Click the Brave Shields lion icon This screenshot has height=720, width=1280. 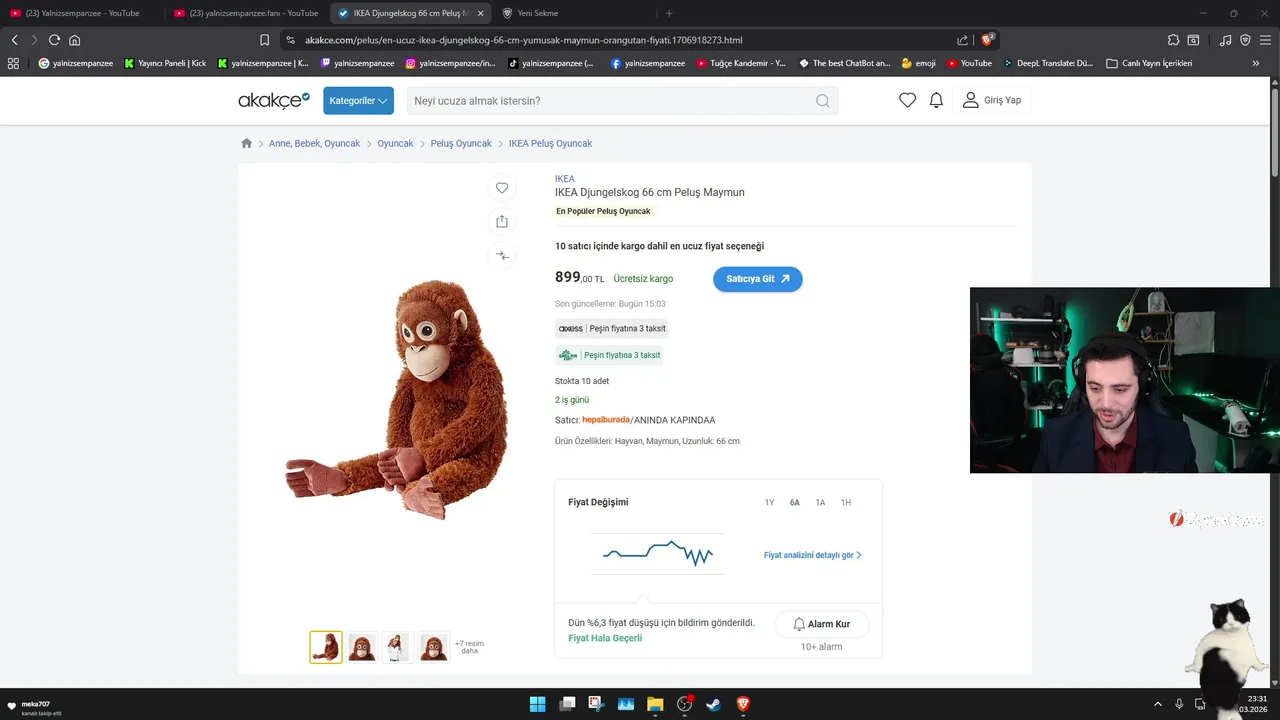(987, 40)
